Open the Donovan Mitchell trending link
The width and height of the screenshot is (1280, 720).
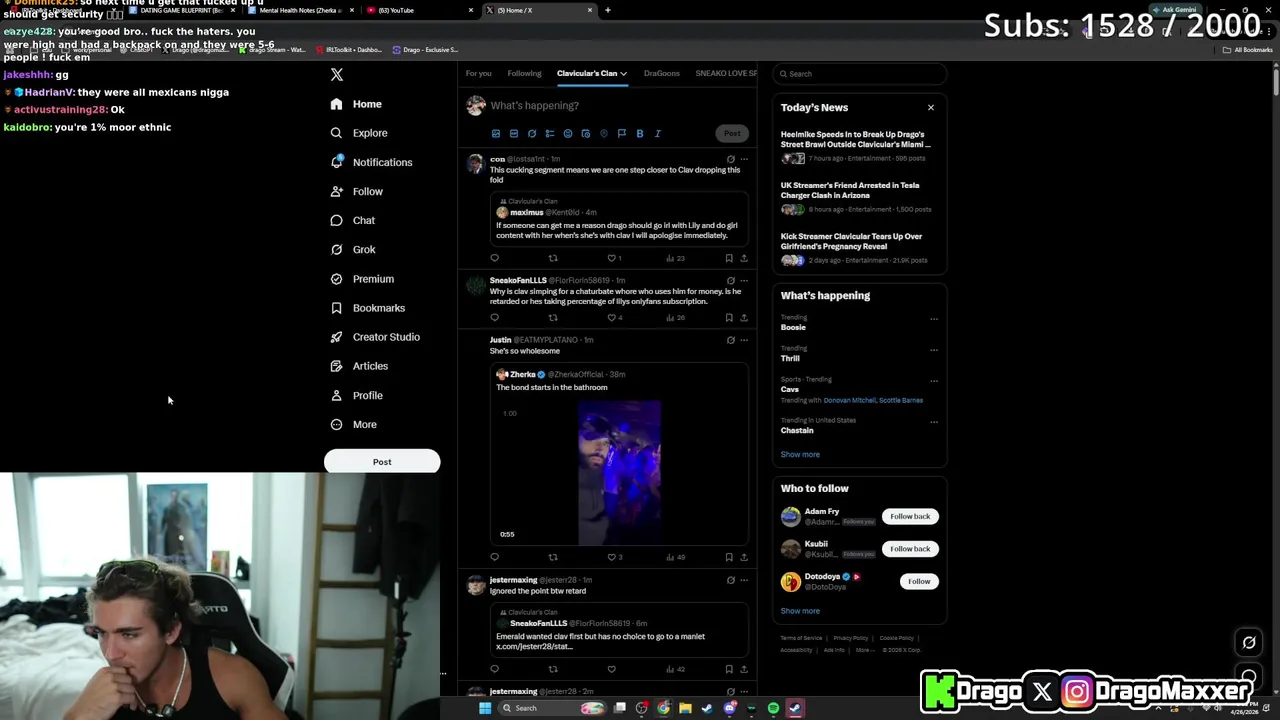(850, 400)
